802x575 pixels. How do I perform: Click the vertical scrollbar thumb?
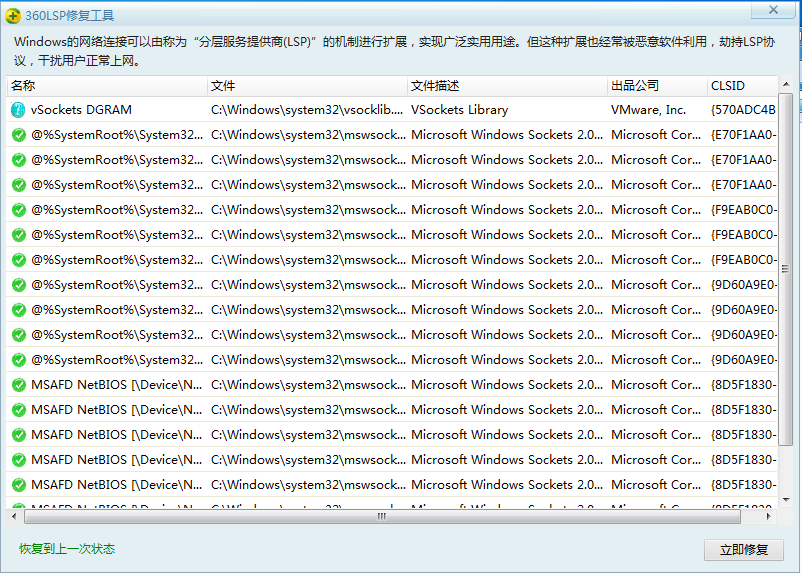tap(786, 268)
